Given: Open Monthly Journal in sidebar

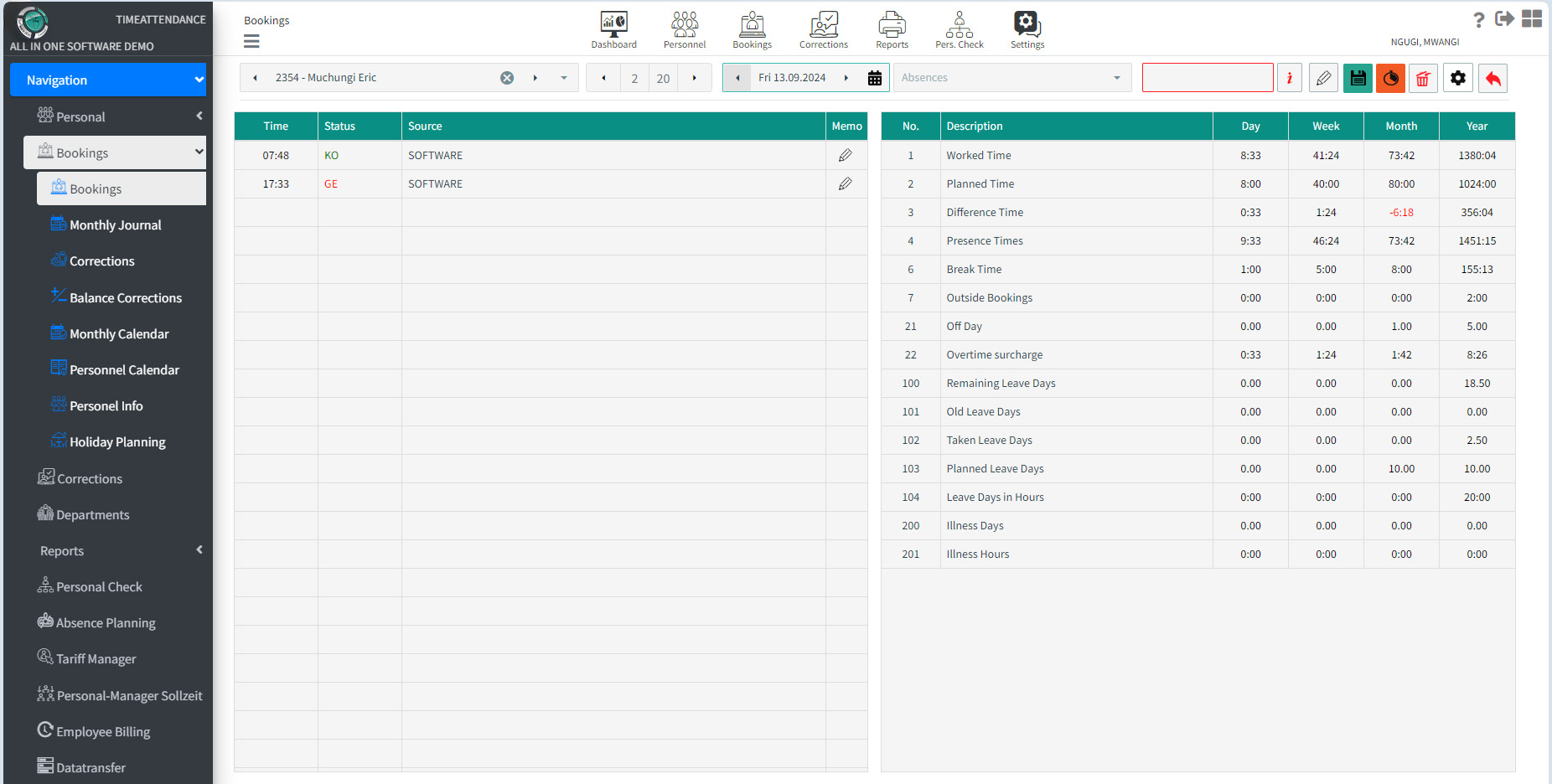Looking at the screenshot, I should (115, 224).
